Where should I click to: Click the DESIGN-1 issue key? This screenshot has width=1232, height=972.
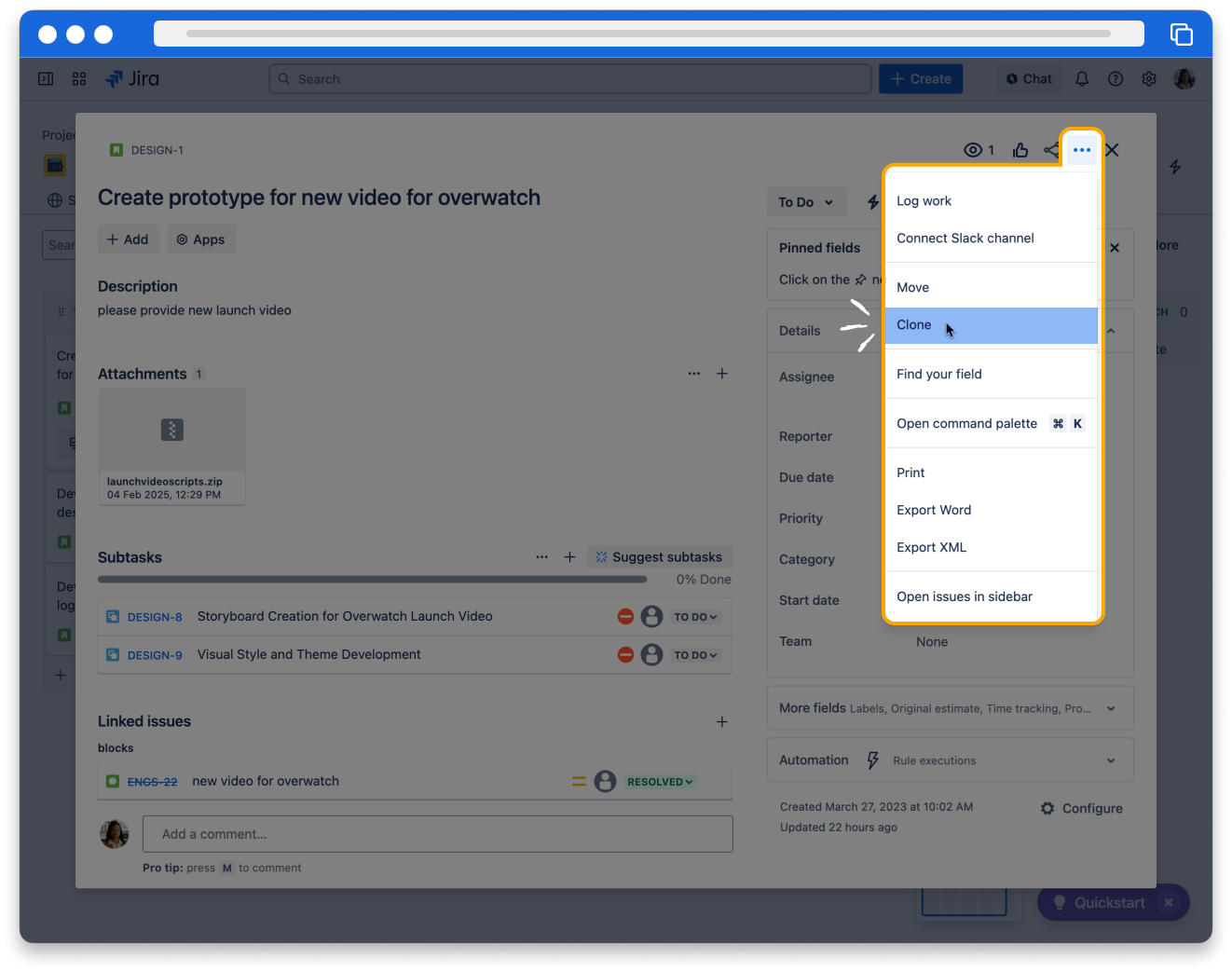tap(157, 150)
